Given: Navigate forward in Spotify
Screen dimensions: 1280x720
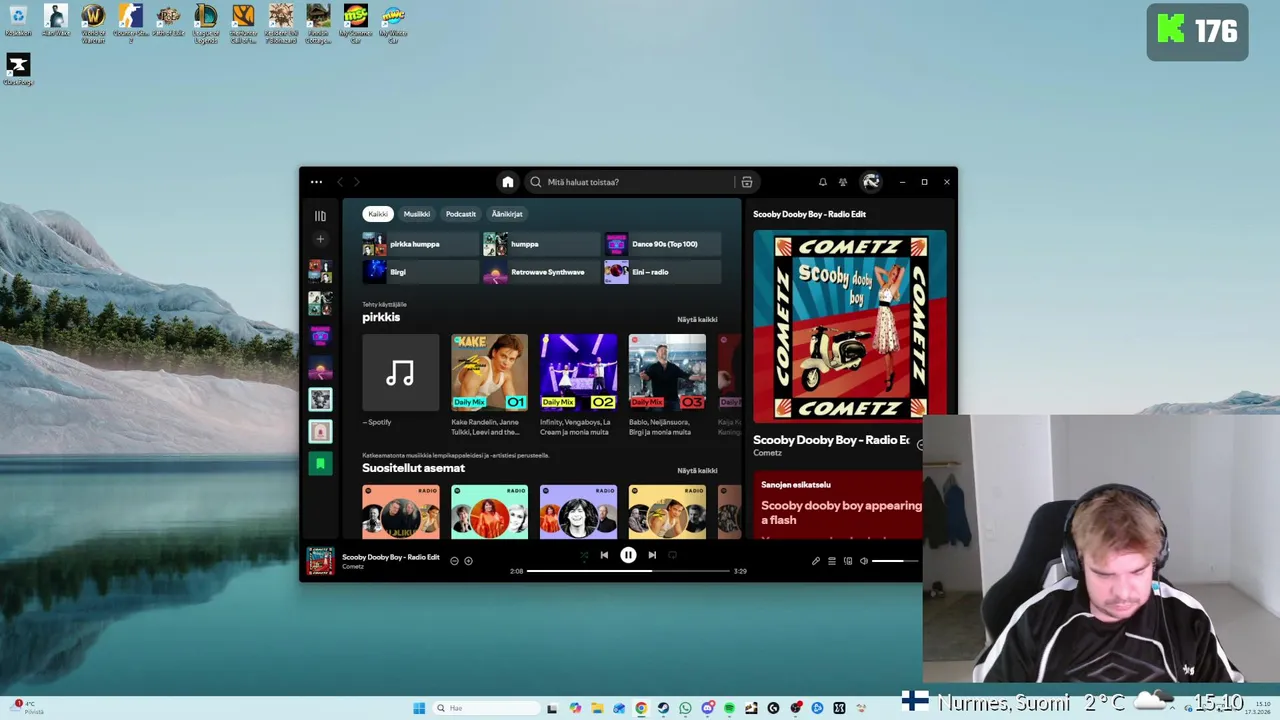Looking at the screenshot, I should pyautogui.click(x=356, y=182).
